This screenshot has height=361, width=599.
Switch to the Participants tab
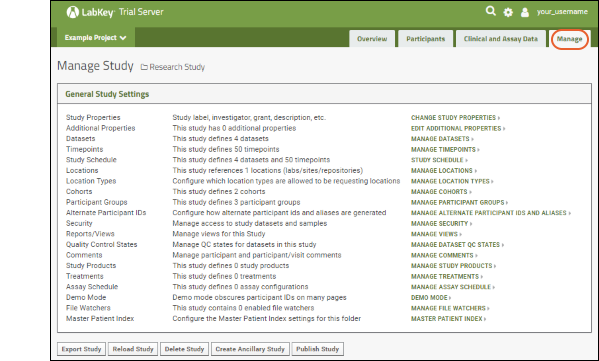coord(426,39)
